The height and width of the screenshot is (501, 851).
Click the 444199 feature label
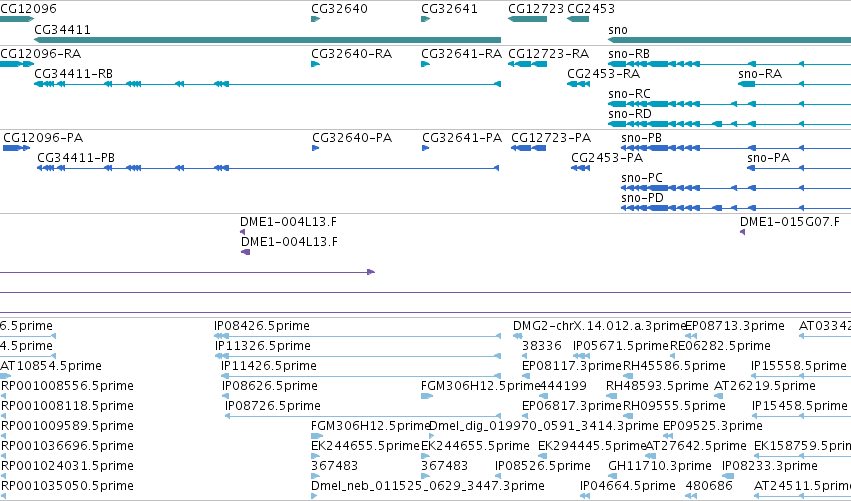coord(564,386)
